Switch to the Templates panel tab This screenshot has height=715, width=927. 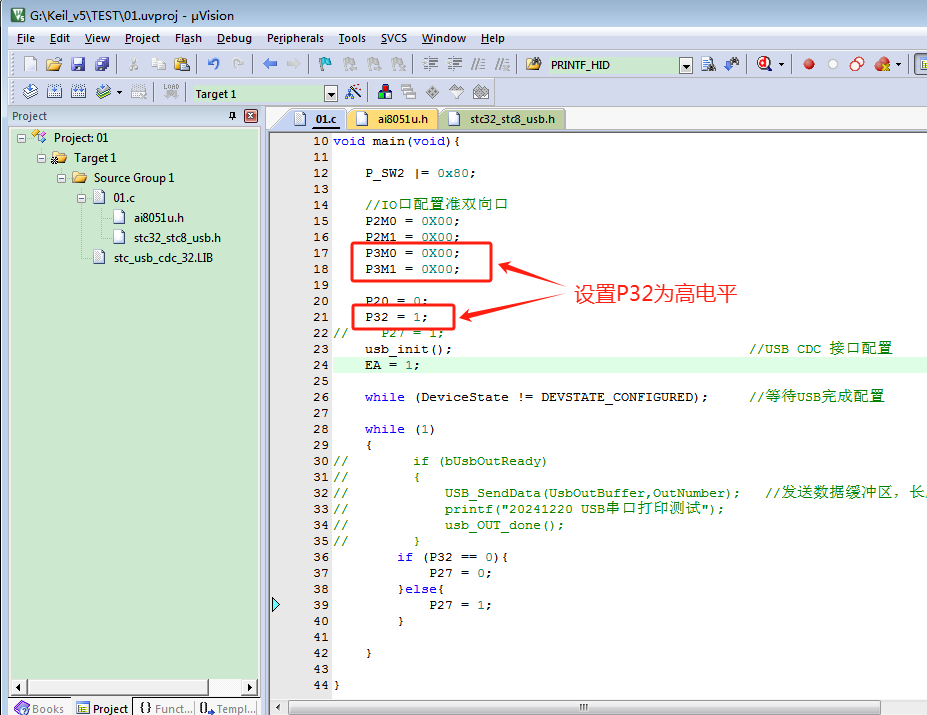tap(228, 708)
